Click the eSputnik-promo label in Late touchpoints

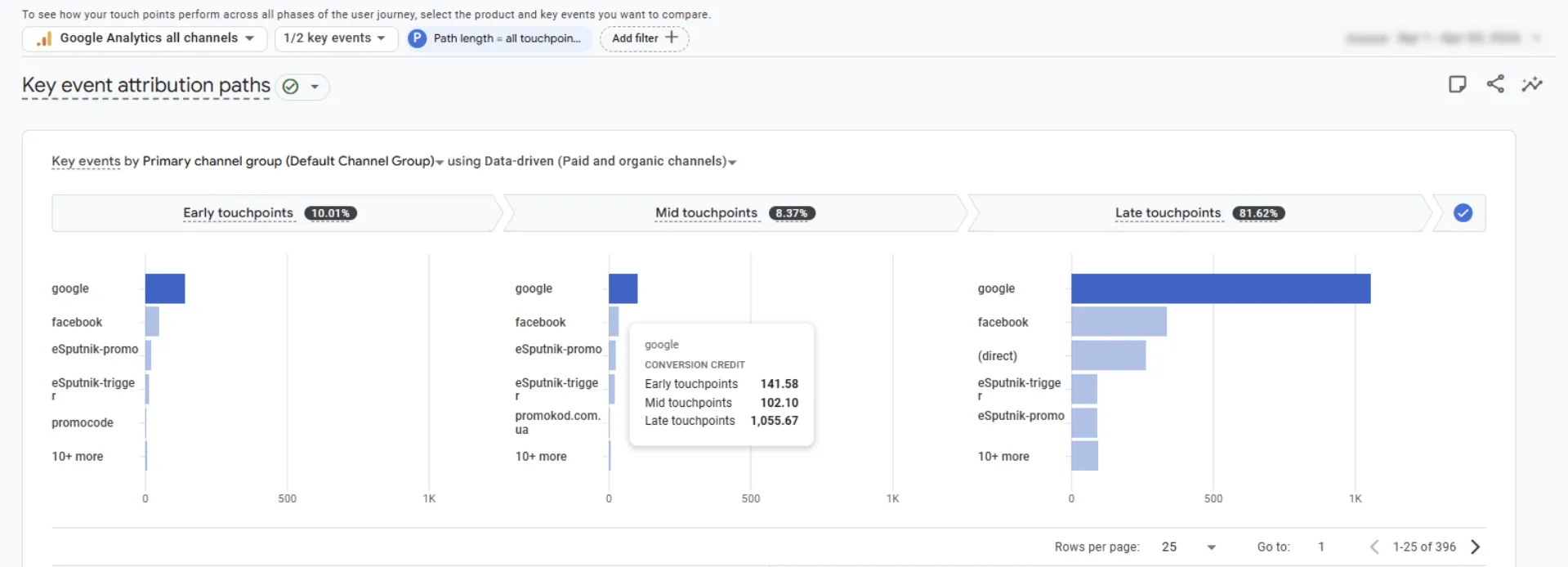[x=1021, y=415]
